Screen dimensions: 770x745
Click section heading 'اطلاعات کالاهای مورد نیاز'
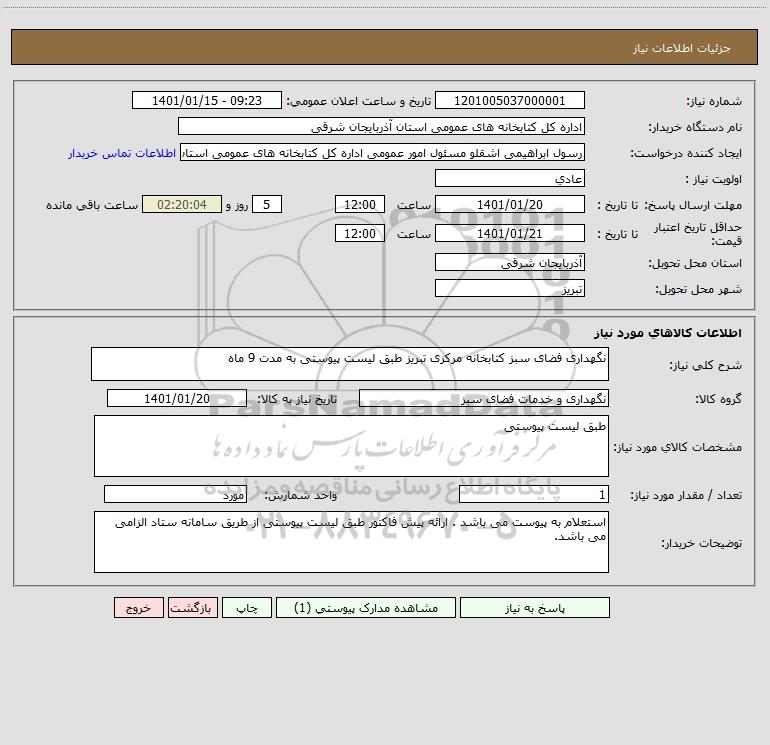tap(667, 333)
